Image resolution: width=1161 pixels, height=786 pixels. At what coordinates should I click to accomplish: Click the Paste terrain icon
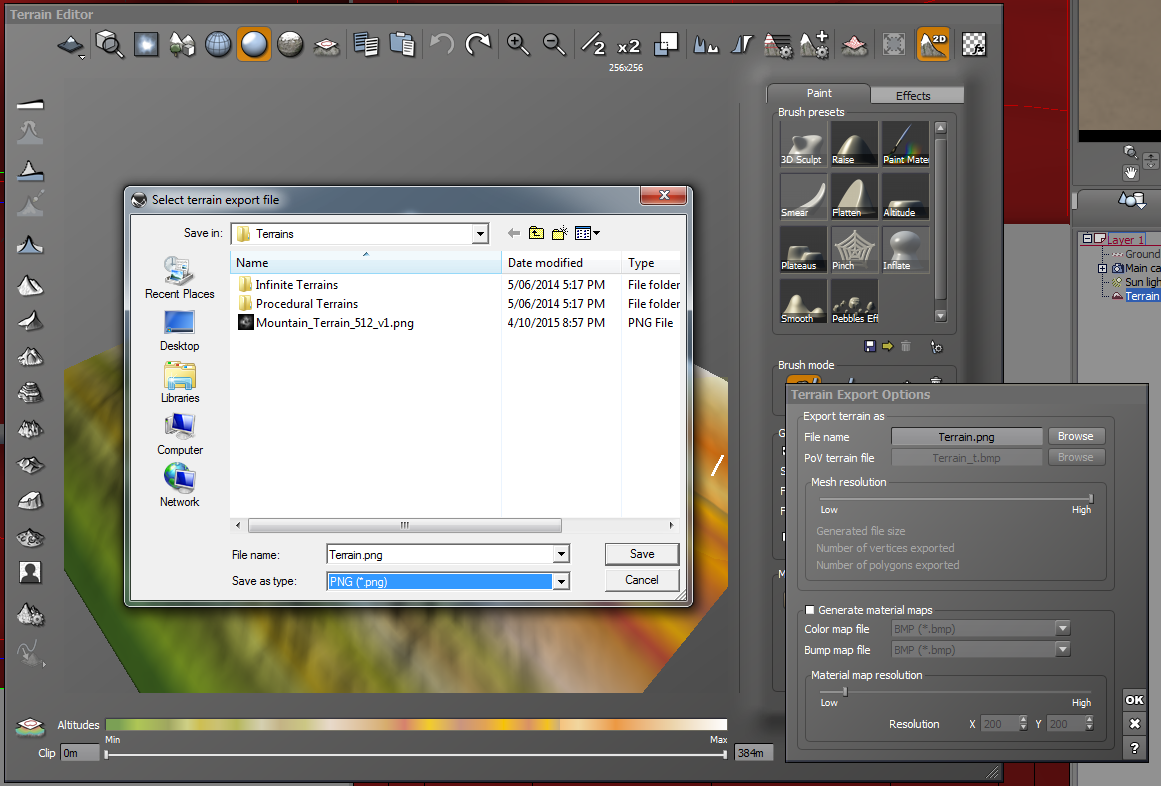[402, 44]
